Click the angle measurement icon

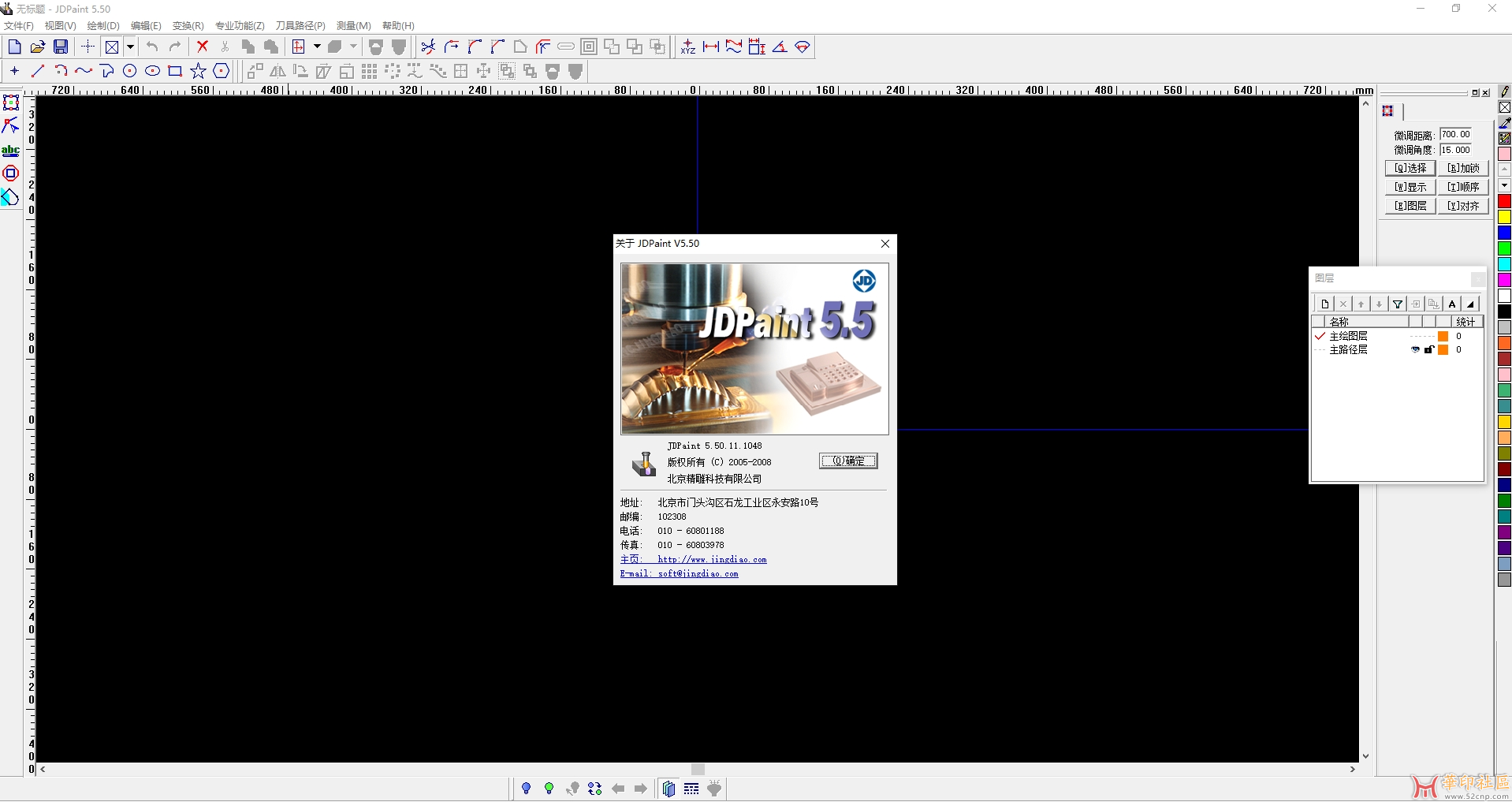coord(780,47)
